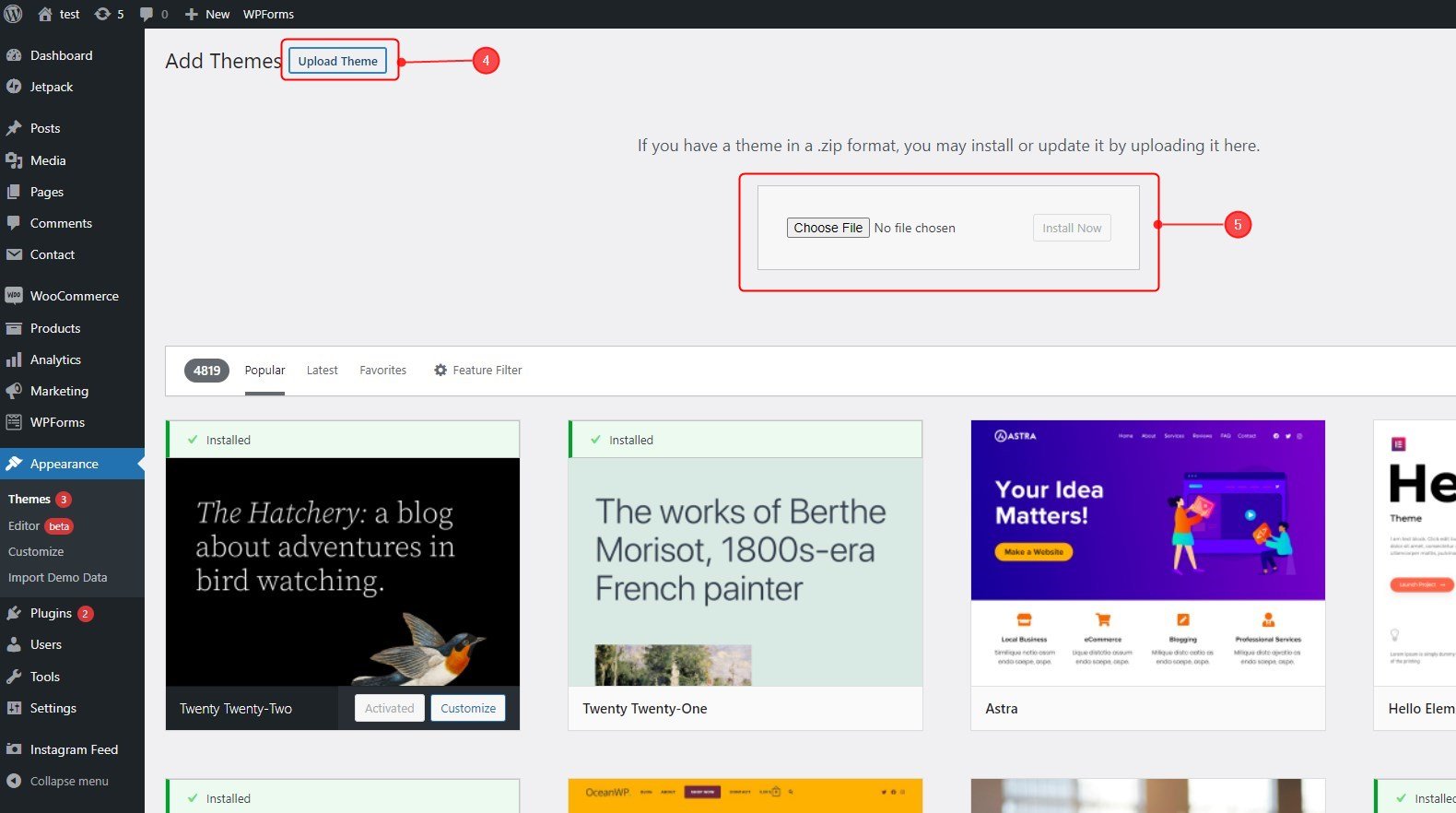Open WPForms in the top admin bar
1456x813 pixels.
point(268,14)
